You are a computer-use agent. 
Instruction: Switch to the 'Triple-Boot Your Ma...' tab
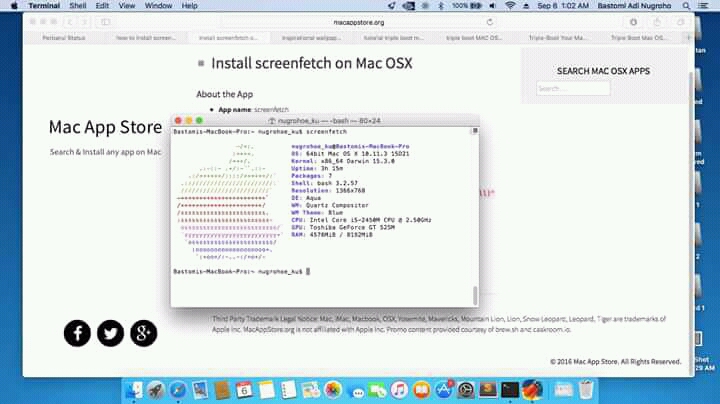pos(557,38)
